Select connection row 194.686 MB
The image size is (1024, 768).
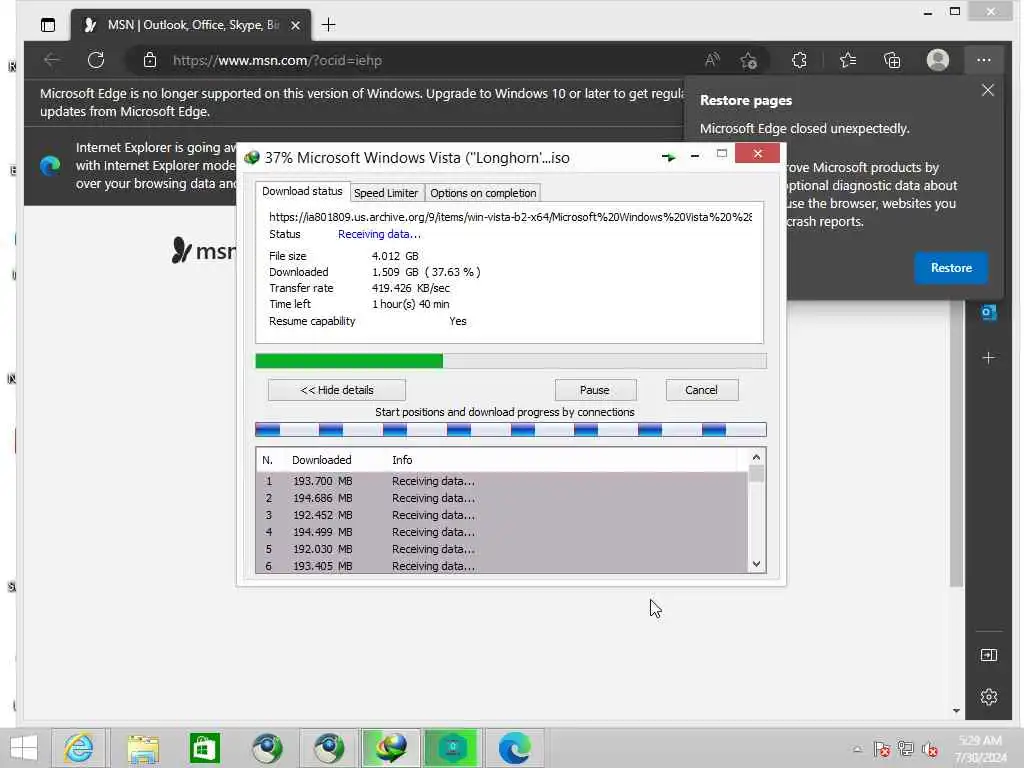(502, 498)
